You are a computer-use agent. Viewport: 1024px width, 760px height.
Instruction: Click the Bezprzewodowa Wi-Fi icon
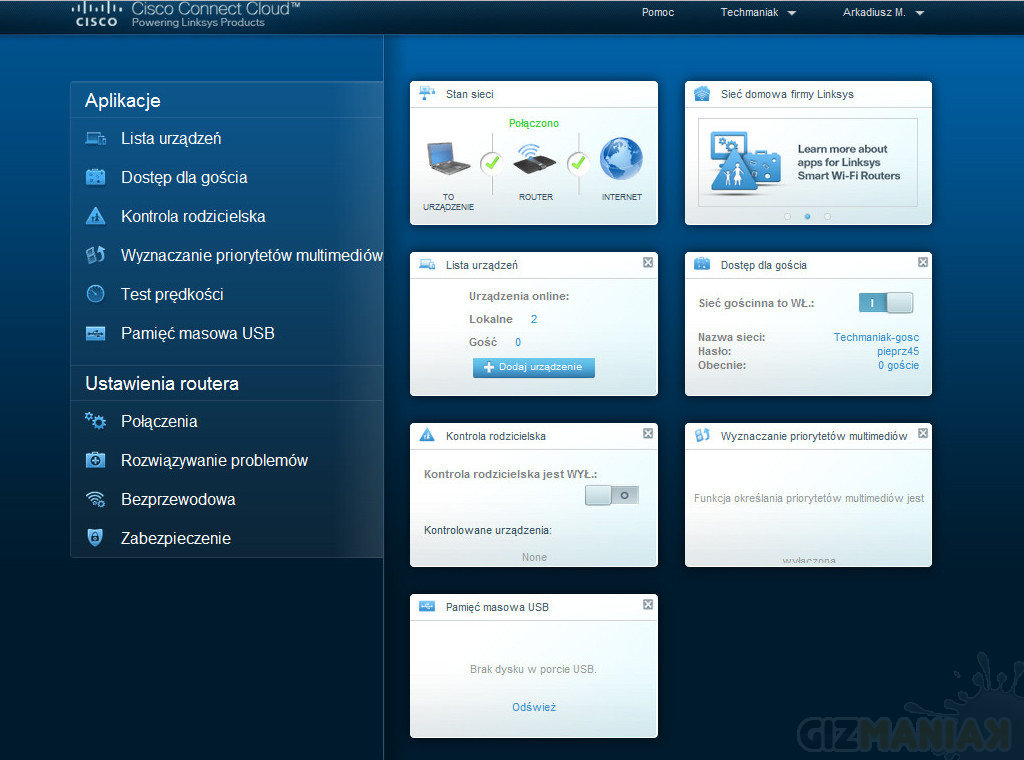[96, 500]
